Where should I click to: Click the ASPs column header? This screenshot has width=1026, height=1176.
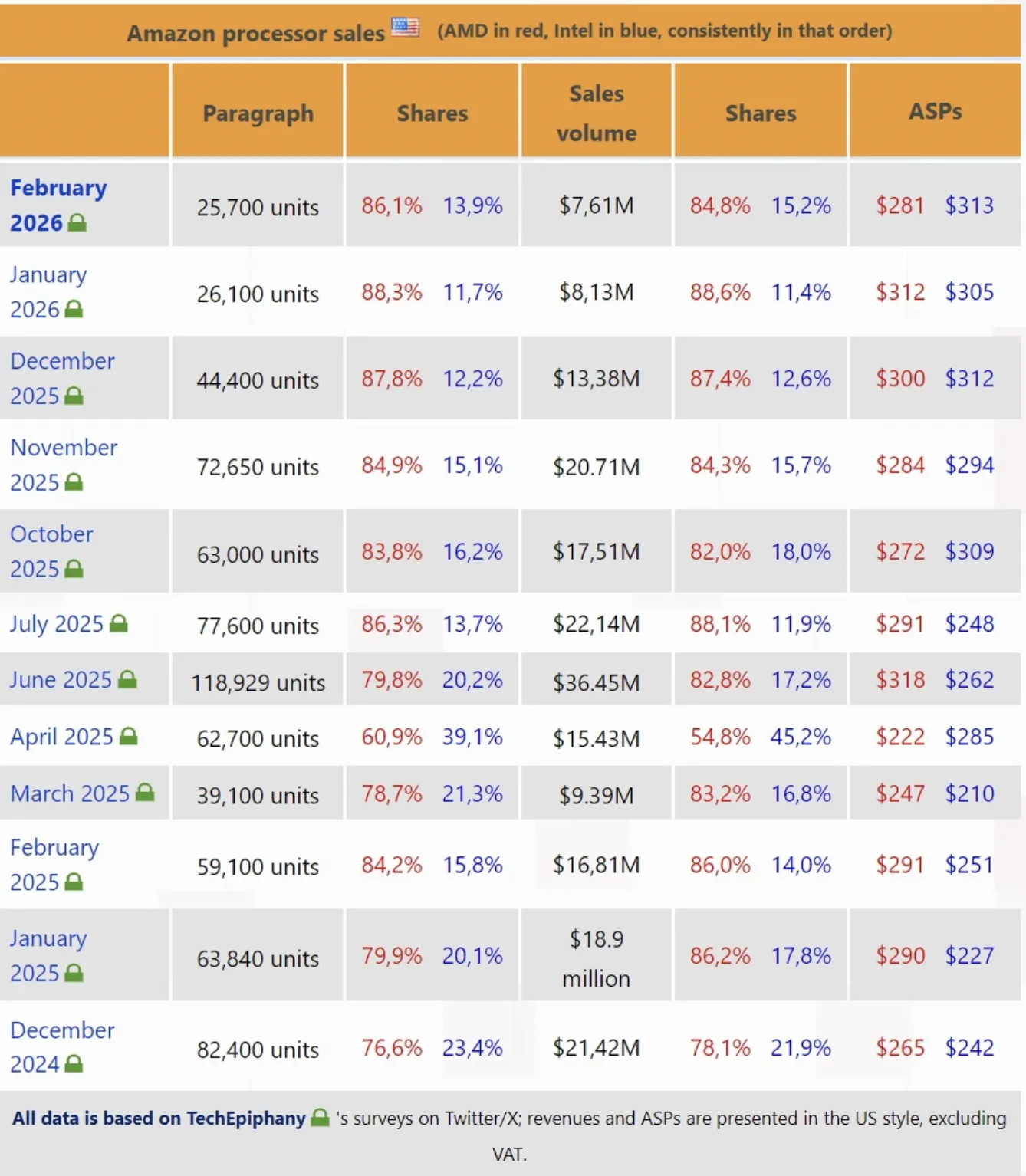pyautogui.click(x=936, y=112)
